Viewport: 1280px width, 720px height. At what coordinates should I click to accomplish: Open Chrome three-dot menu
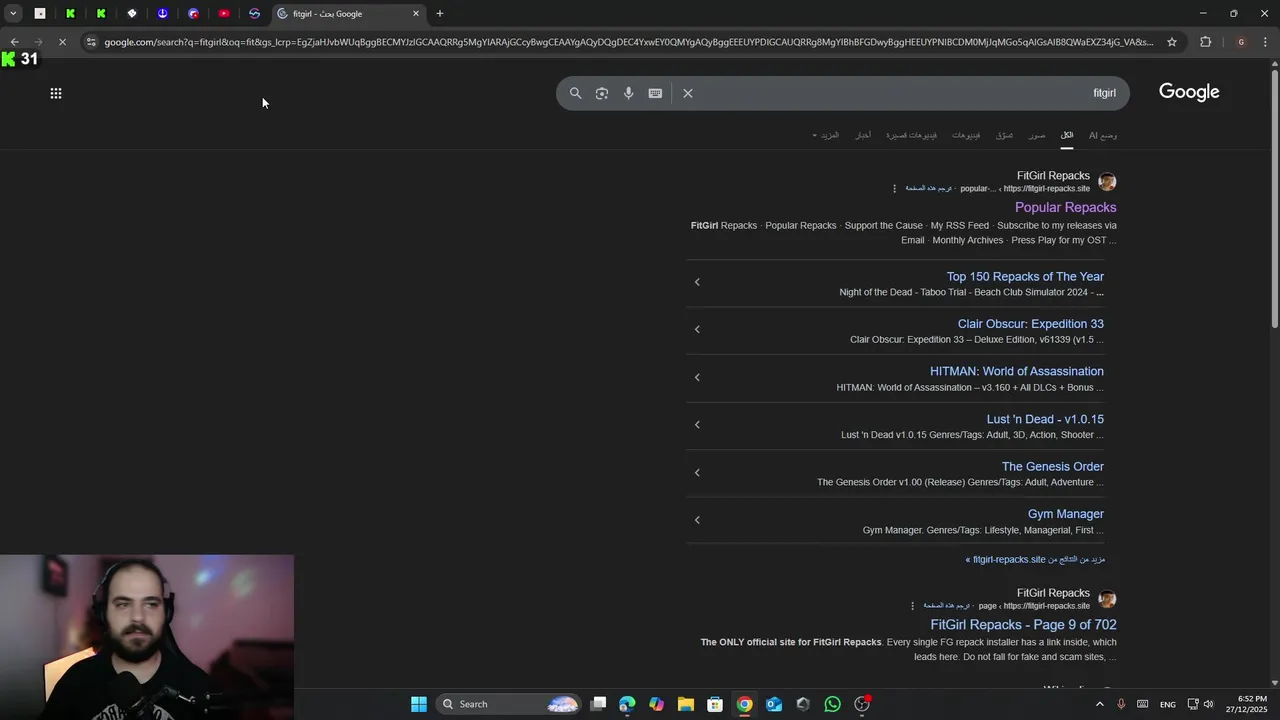[x=1265, y=42]
